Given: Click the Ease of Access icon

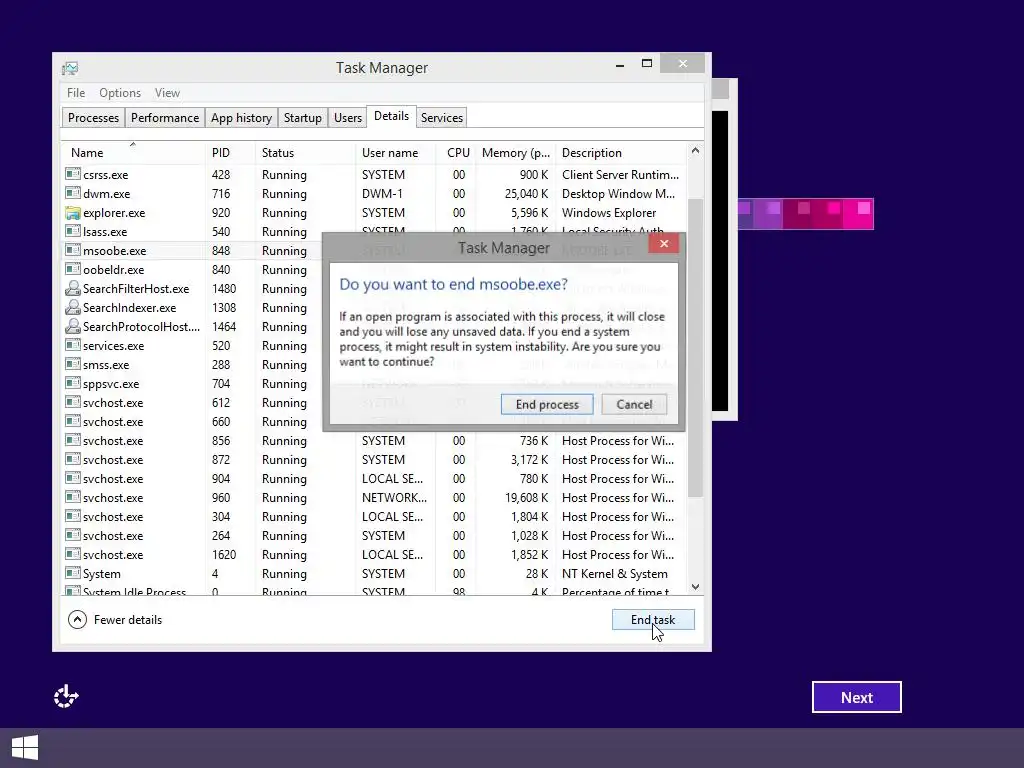Looking at the screenshot, I should tap(66, 697).
